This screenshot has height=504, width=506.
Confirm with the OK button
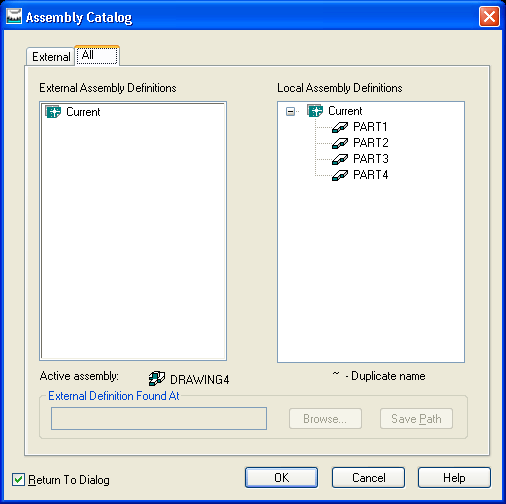click(x=281, y=478)
